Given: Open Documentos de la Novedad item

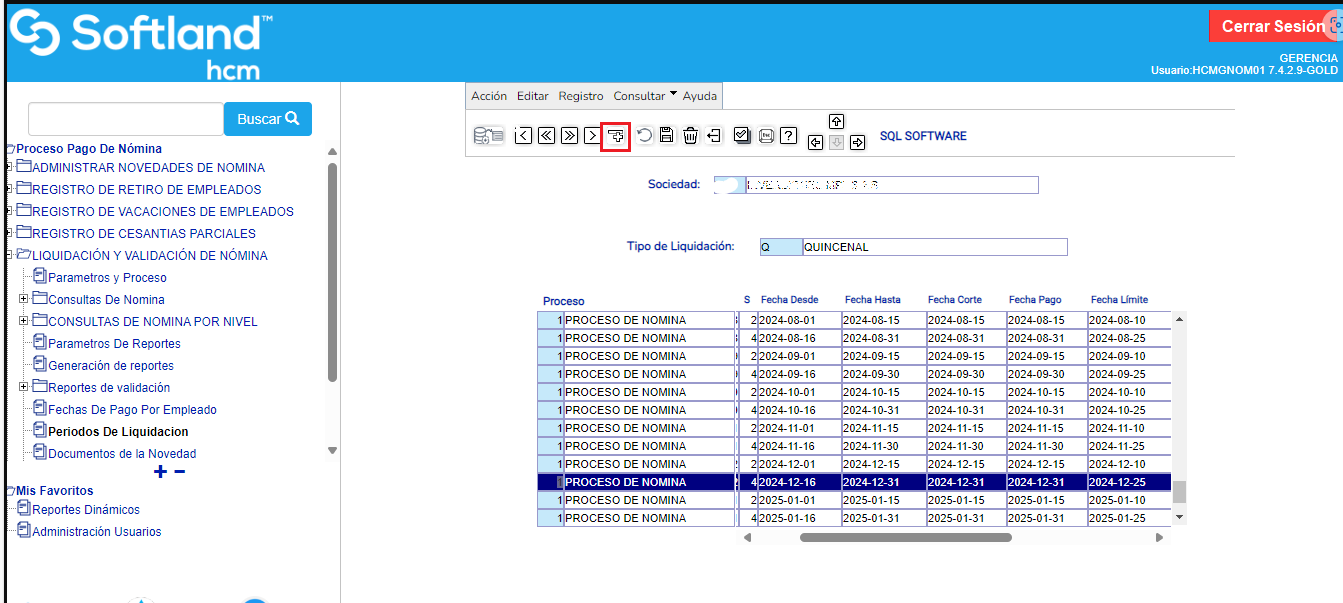Looking at the screenshot, I should 122,453.
